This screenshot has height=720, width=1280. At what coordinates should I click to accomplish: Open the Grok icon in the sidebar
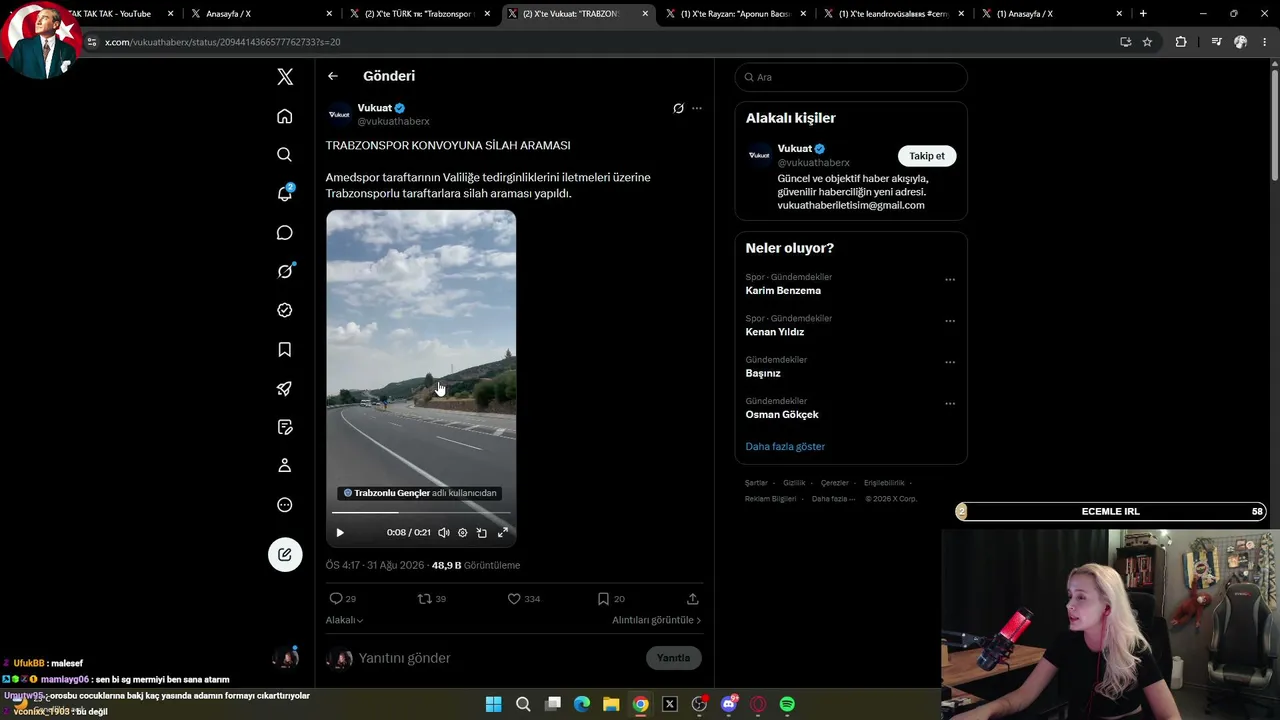click(x=285, y=271)
